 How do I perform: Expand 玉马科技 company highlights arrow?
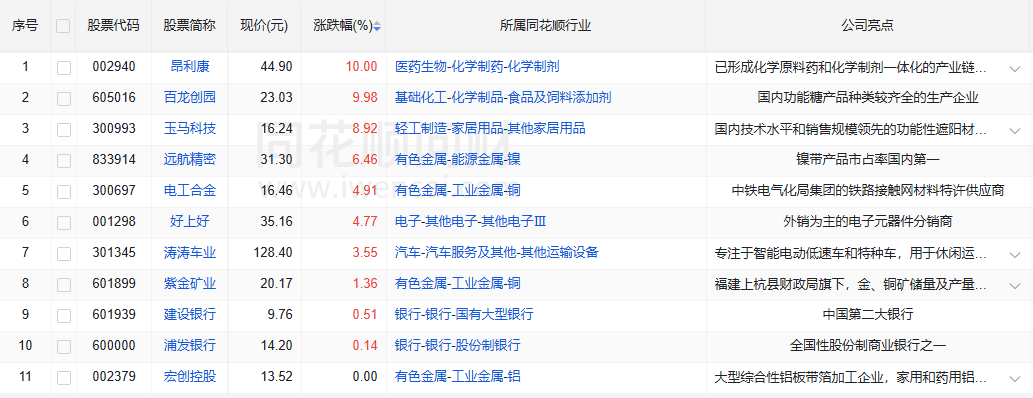pyautogui.click(x=1014, y=130)
